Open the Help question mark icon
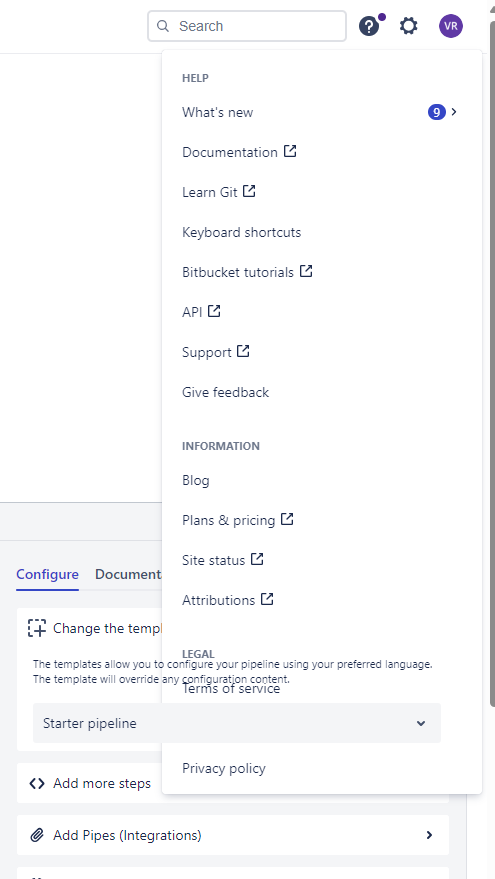Image resolution: width=495 pixels, height=879 pixels. click(369, 26)
